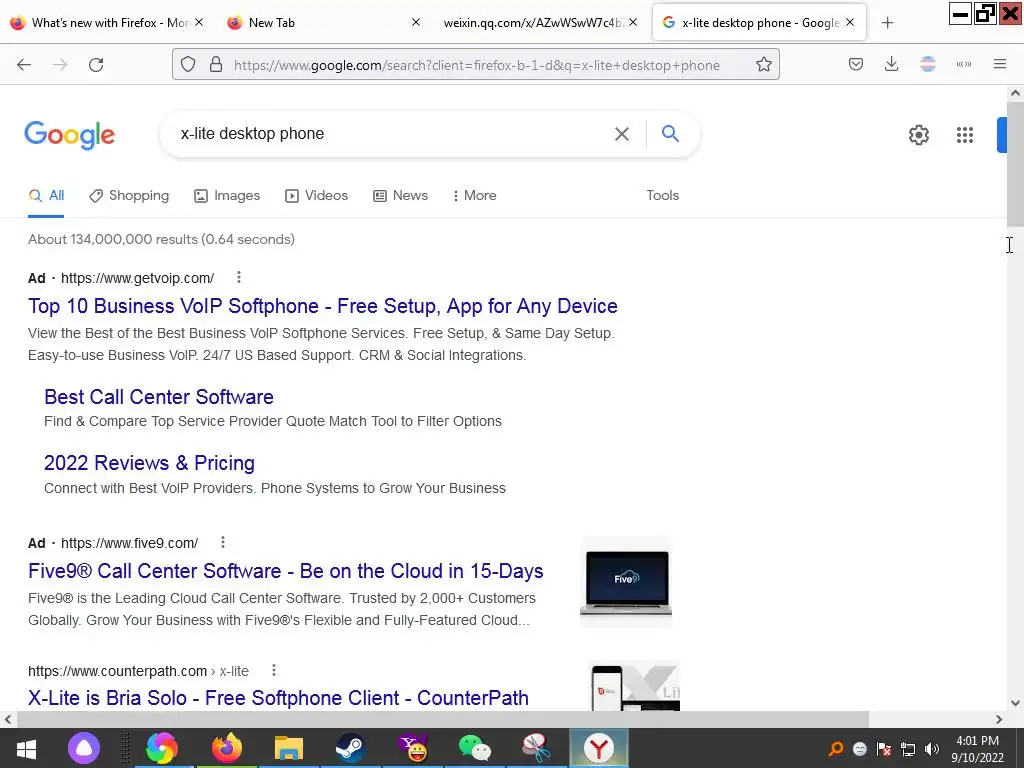Viewport: 1024px width, 768px height.
Task: Open 2022 Reviews & Pricing link
Action: pos(150,463)
